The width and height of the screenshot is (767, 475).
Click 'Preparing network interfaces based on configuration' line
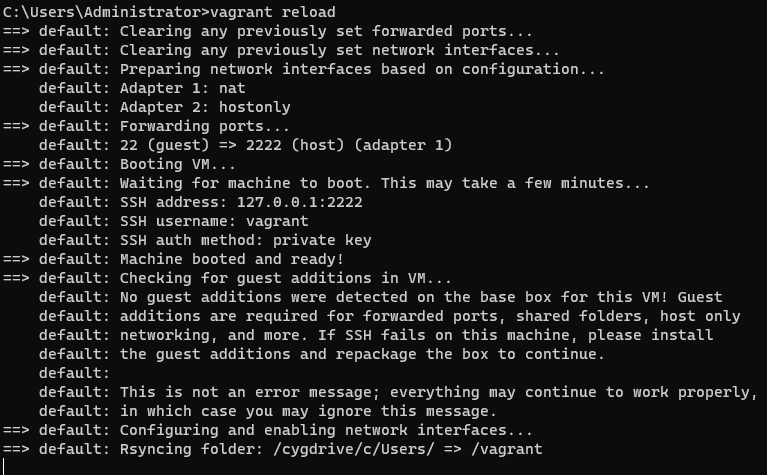(x=362, y=69)
